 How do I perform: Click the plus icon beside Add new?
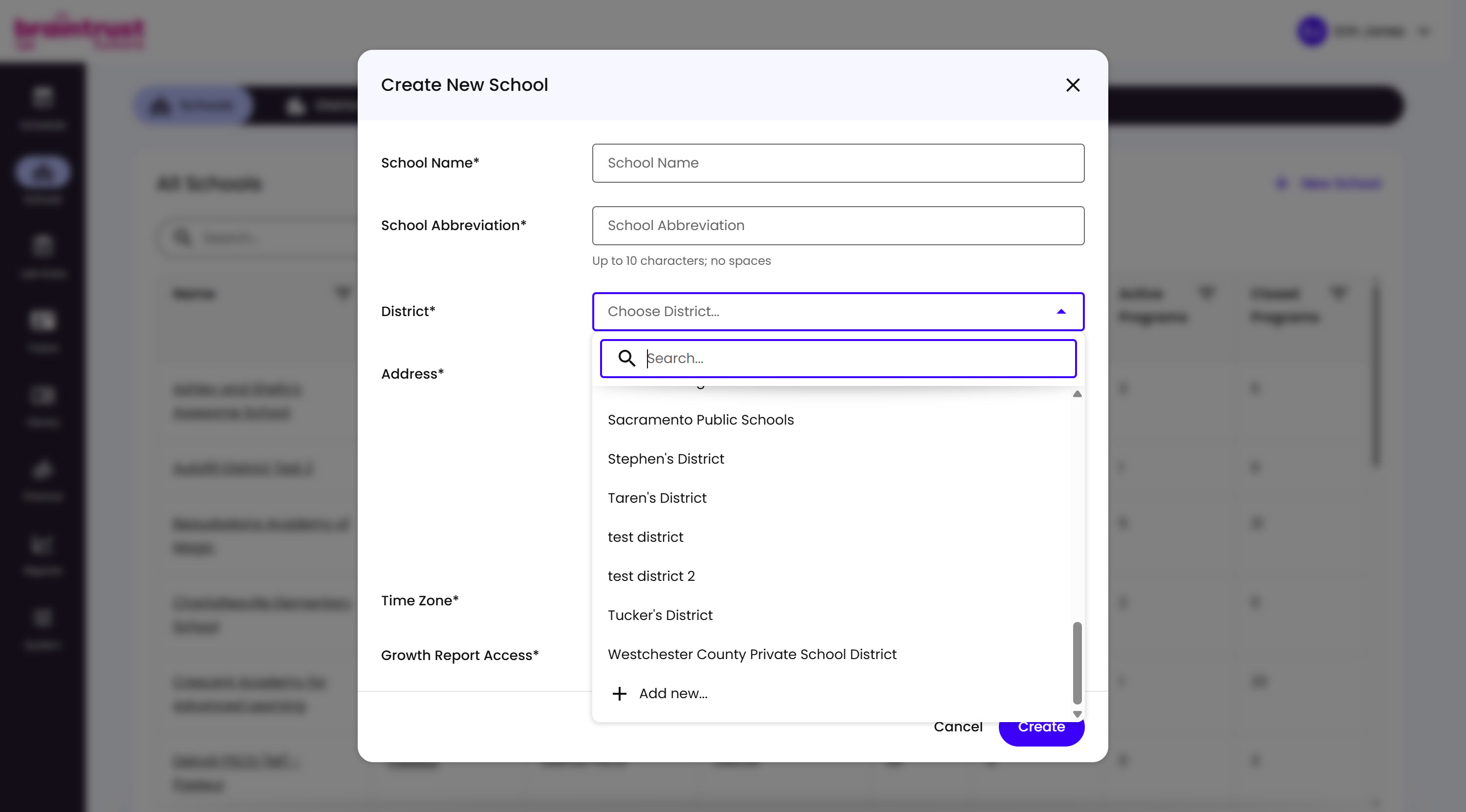pyautogui.click(x=619, y=693)
